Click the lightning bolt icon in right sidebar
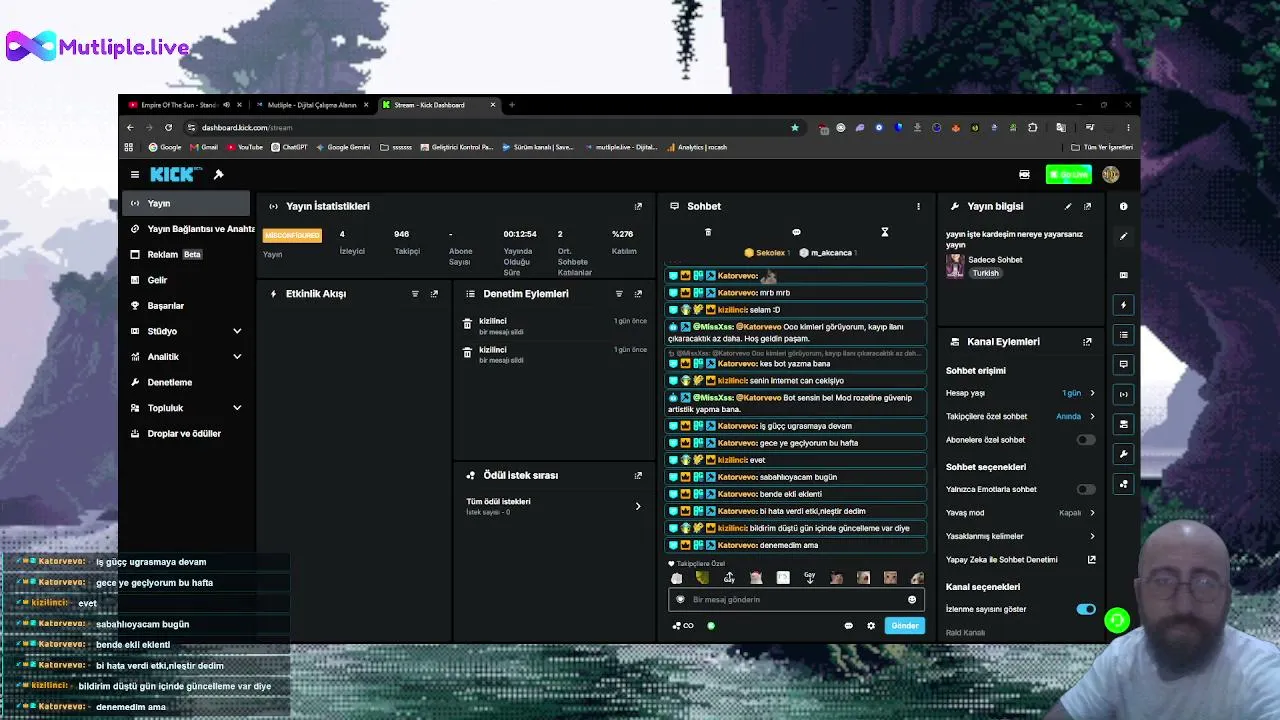1280x720 pixels. pos(1123,305)
